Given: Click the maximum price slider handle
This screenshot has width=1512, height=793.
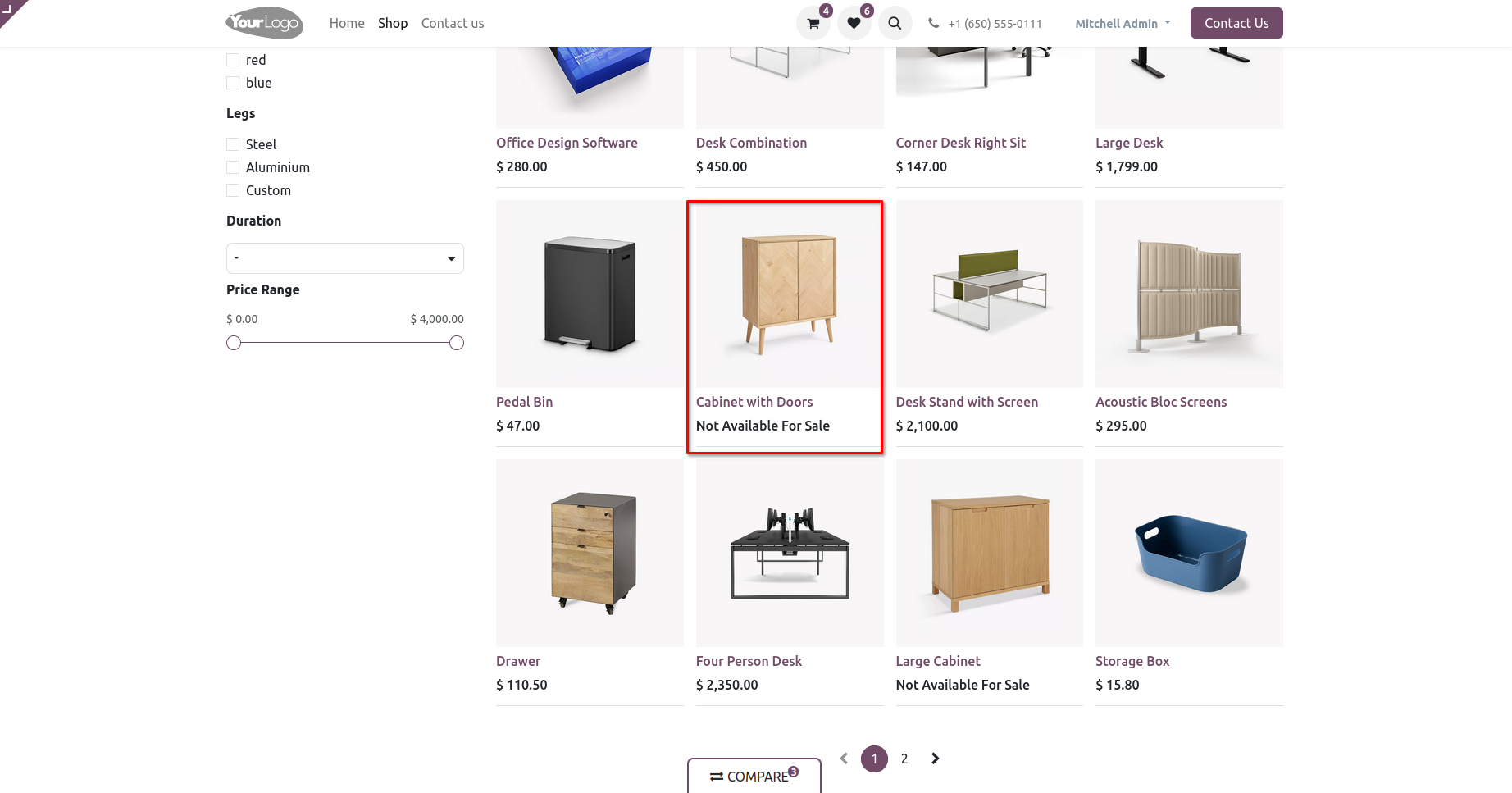Looking at the screenshot, I should [457, 343].
